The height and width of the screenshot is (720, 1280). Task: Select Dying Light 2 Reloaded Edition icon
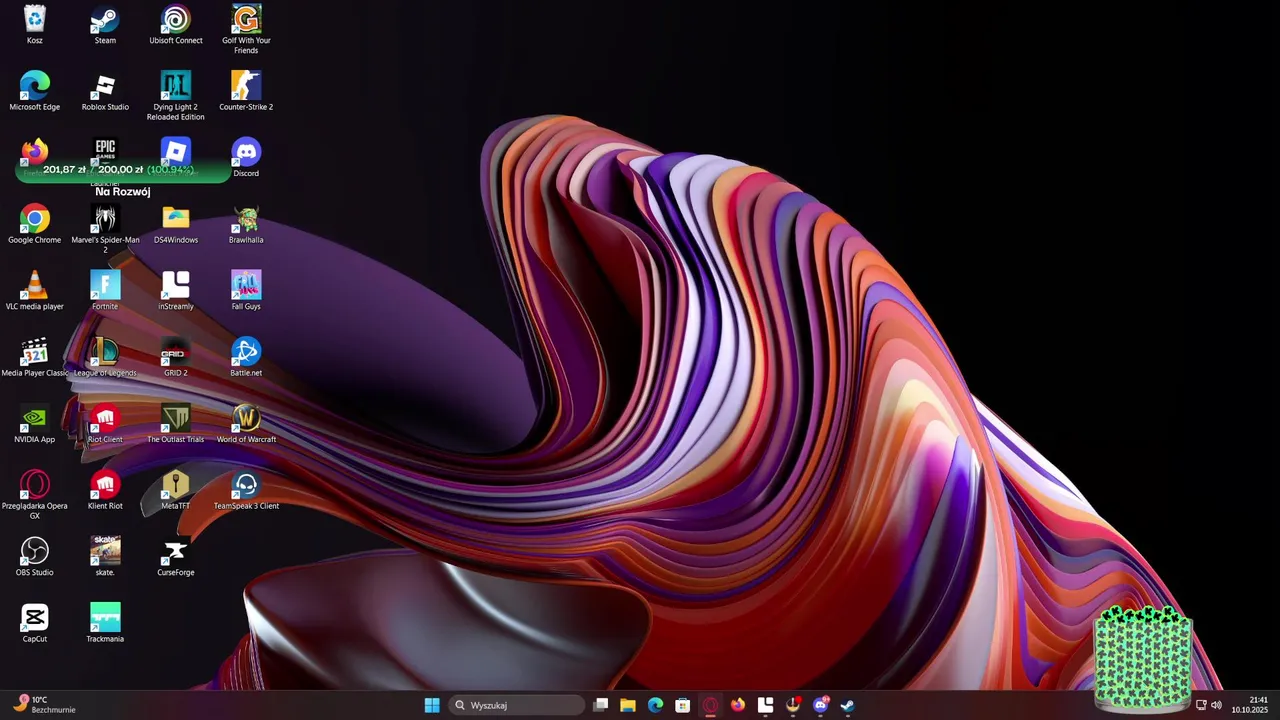176,96
